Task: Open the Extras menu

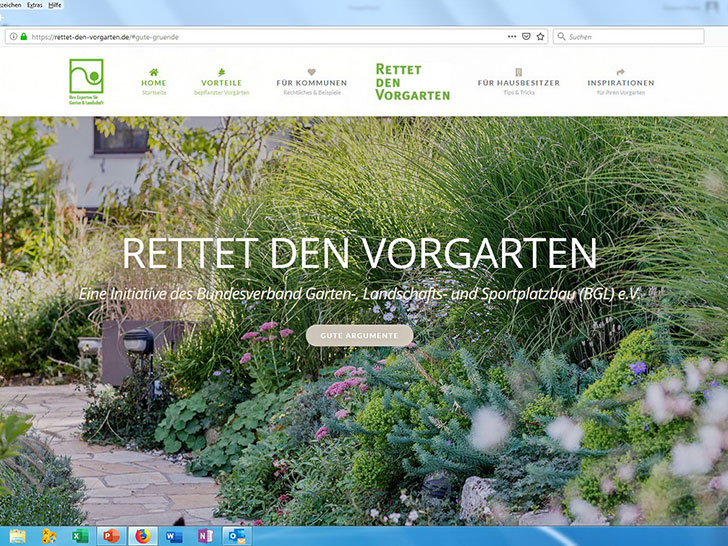Action: tap(35, 5)
